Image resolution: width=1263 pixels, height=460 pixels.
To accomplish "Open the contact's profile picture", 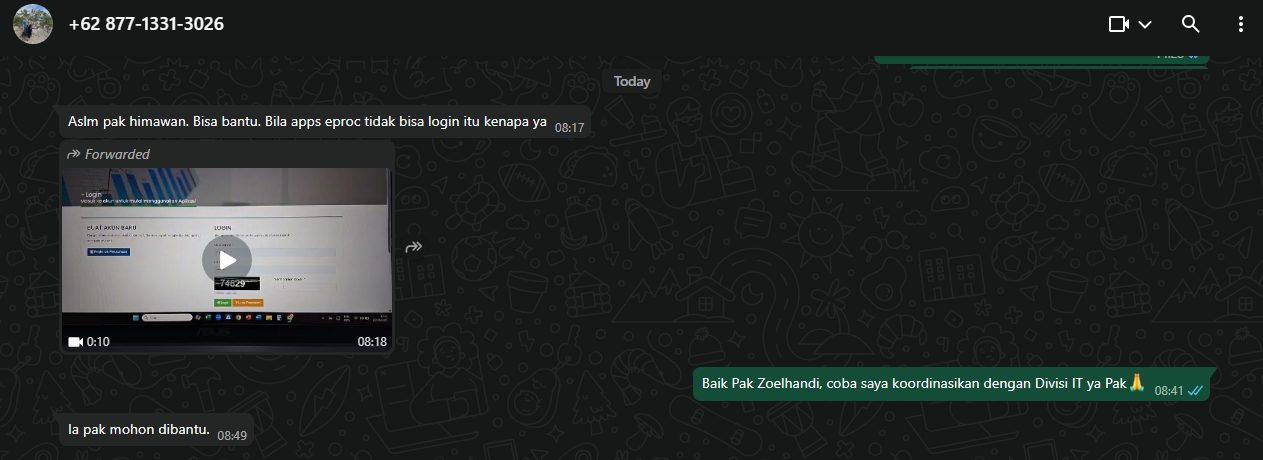I will [x=33, y=24].
